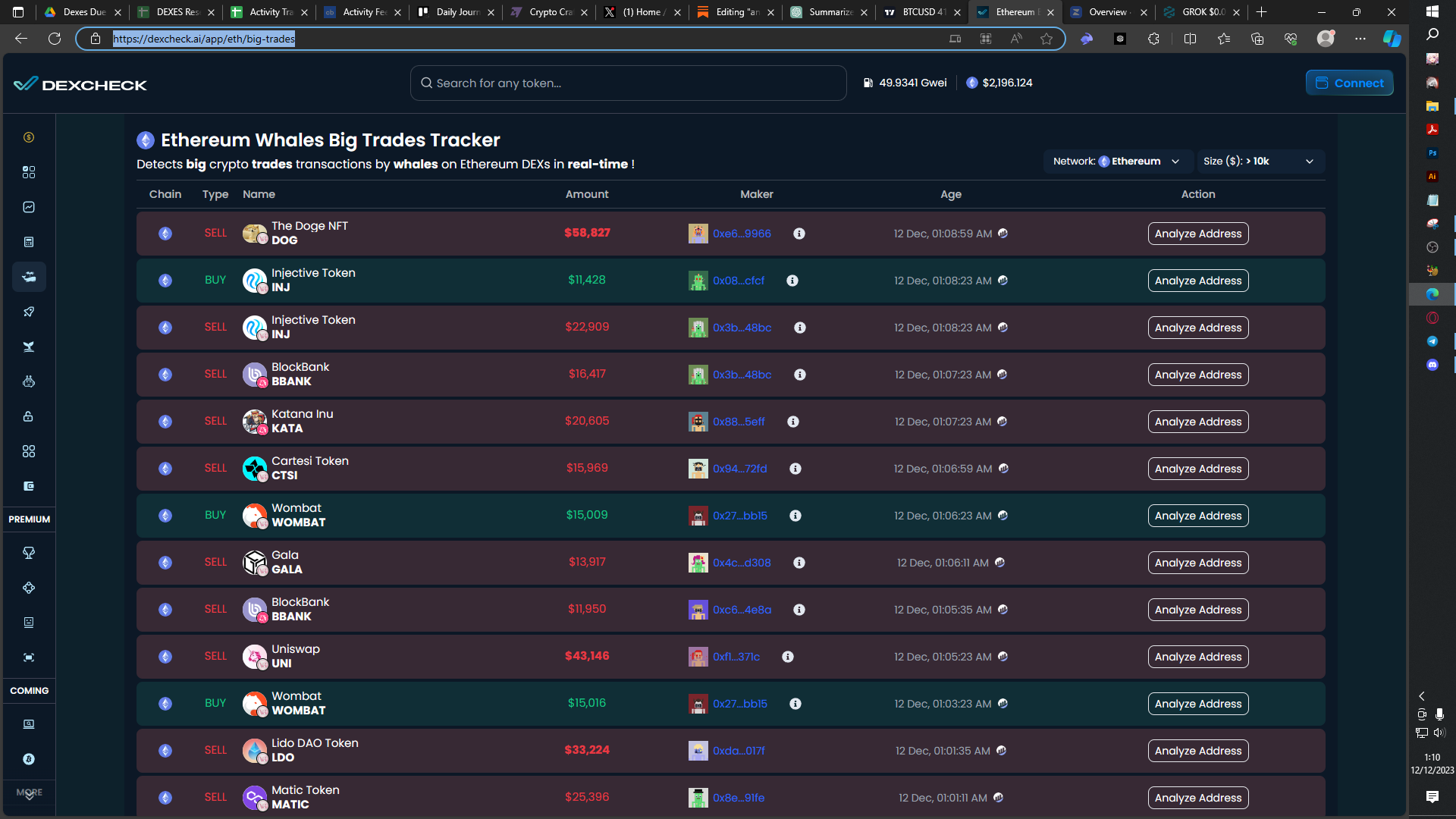The width and height of the screenshot is (1456, 819).
Task: Click the info icon beside Uniswap maker address
Action: point(788,657)
